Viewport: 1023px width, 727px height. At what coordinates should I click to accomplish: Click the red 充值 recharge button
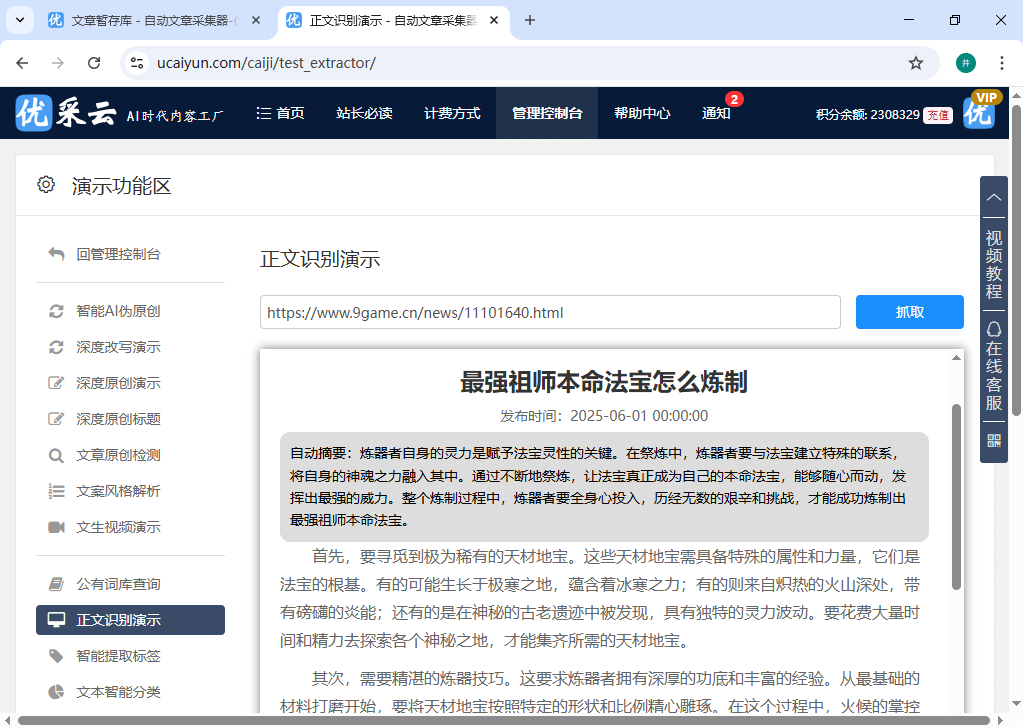(x=937, y=115)
